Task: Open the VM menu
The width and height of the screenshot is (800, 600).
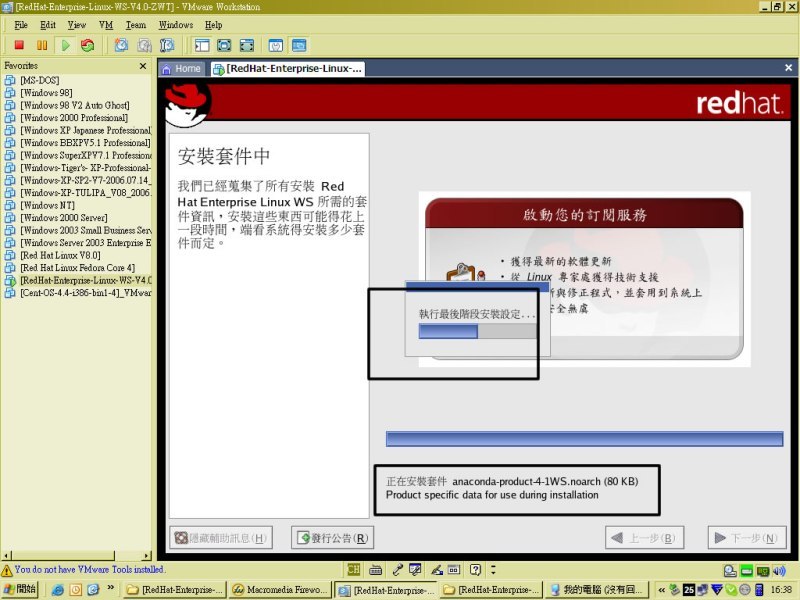Action: [x=106, y=25]
